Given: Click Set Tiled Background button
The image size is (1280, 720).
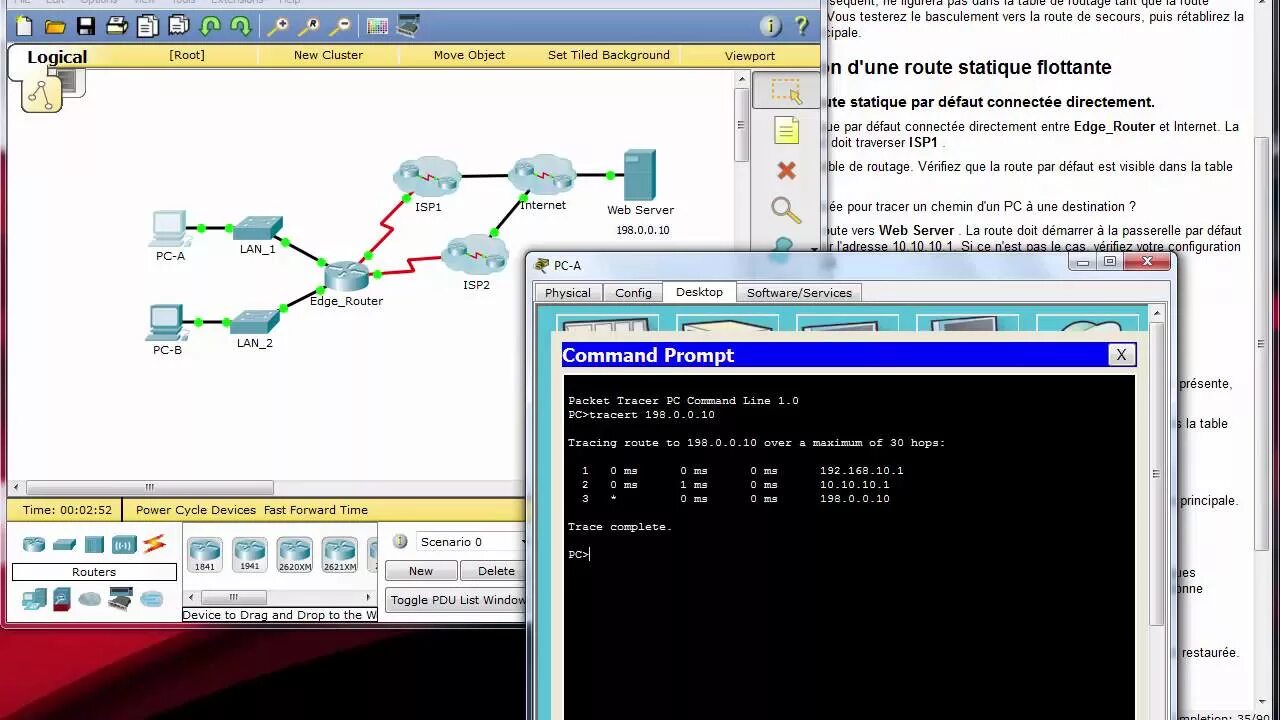Looking at the screenshot, I should click(x=609, y=55).
